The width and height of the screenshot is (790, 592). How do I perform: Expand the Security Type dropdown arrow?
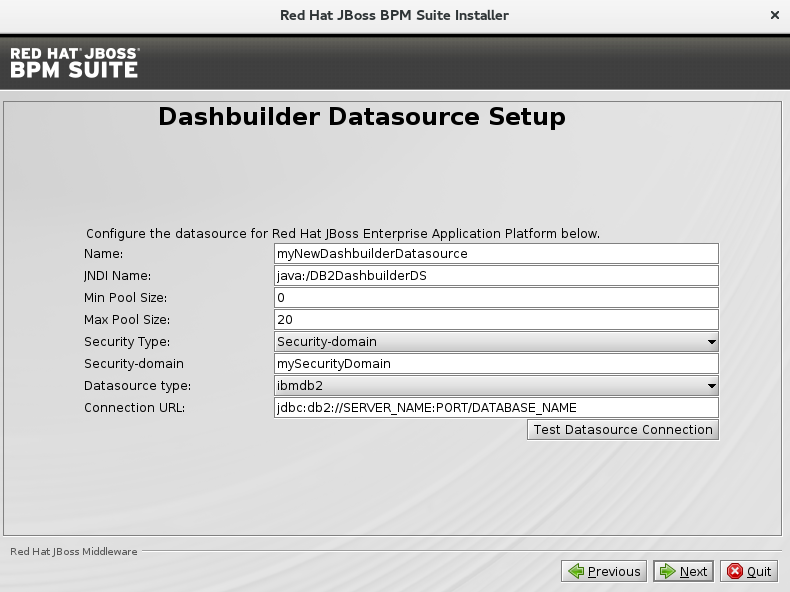(711, 342)
